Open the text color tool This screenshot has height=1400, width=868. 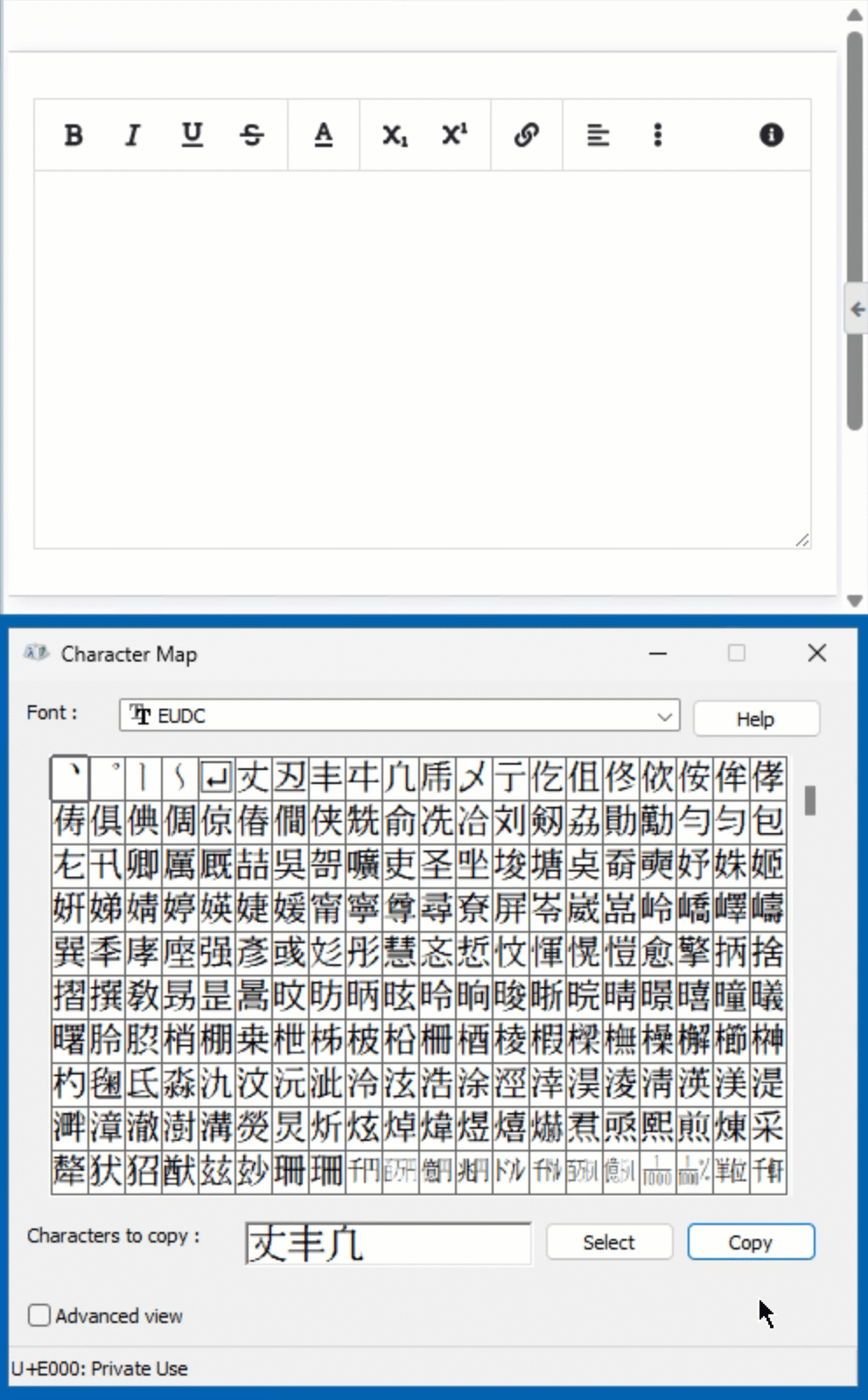coord(323,135)
